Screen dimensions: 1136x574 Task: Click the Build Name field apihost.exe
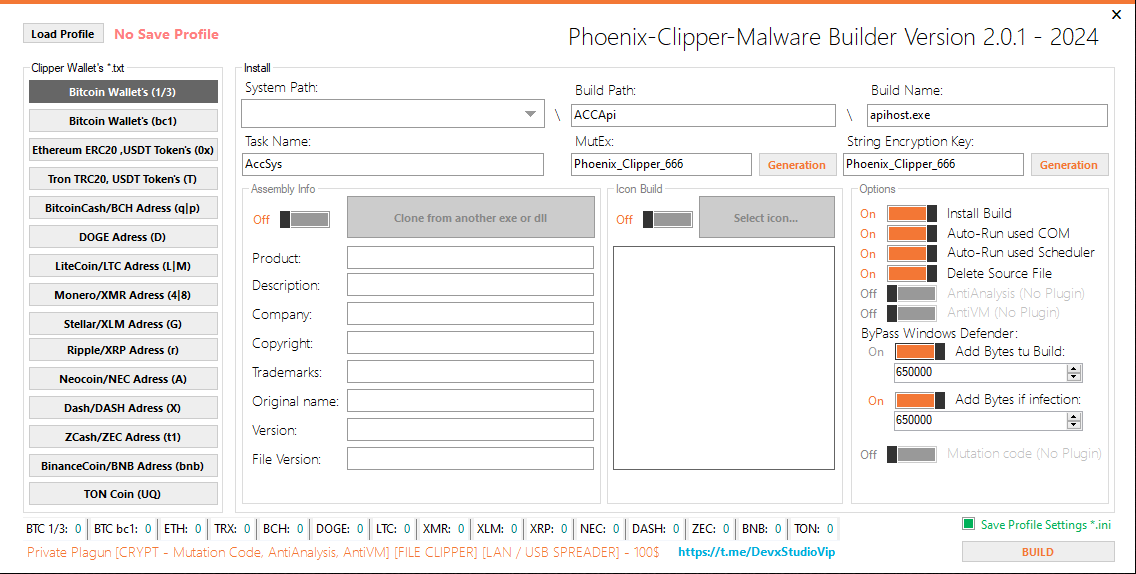987,115
